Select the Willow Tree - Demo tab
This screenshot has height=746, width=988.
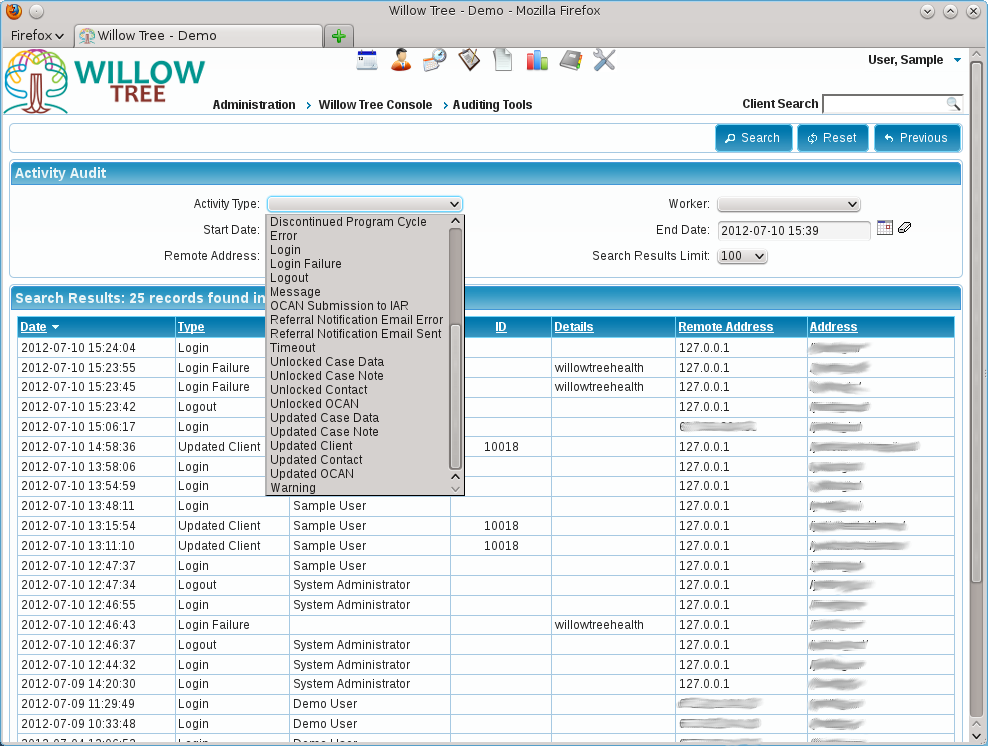[x=198, y=36]
